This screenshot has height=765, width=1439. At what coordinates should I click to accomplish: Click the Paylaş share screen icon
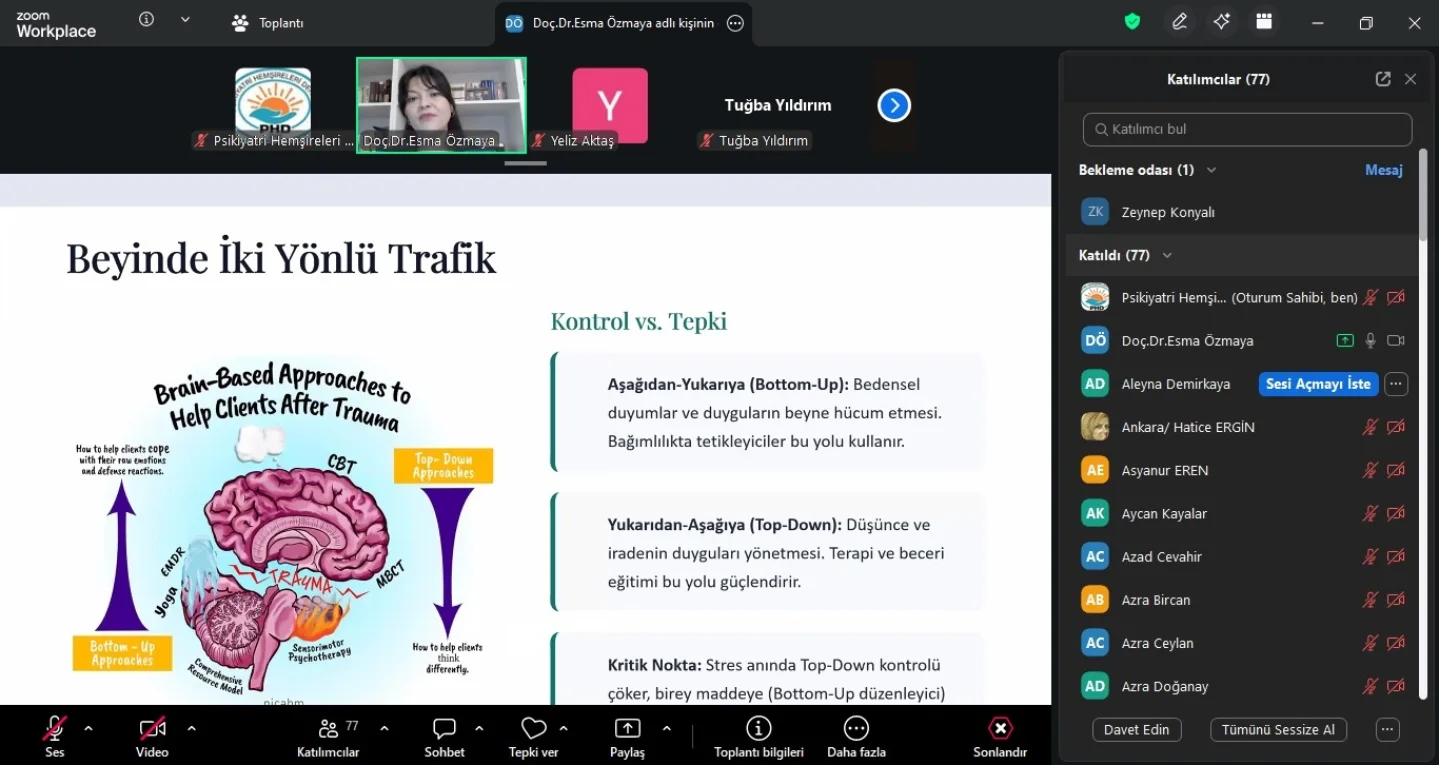(x=627, y=729)
